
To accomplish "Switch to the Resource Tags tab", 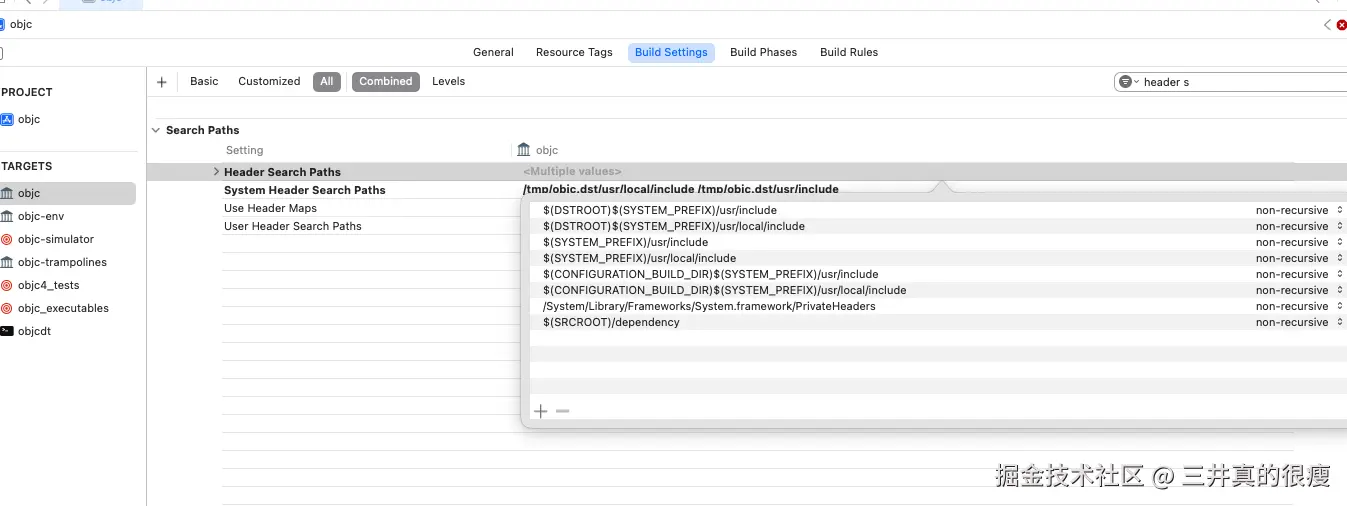I will 574,52.
